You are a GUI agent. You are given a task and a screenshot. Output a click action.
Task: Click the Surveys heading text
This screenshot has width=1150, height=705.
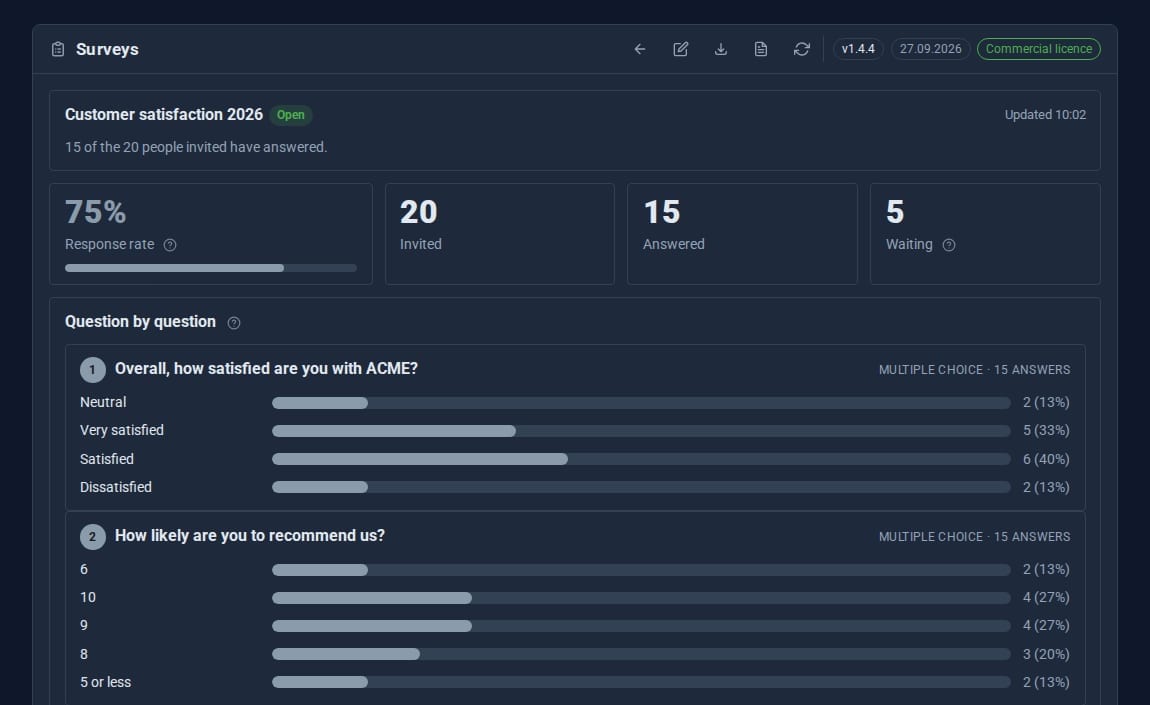107,49
